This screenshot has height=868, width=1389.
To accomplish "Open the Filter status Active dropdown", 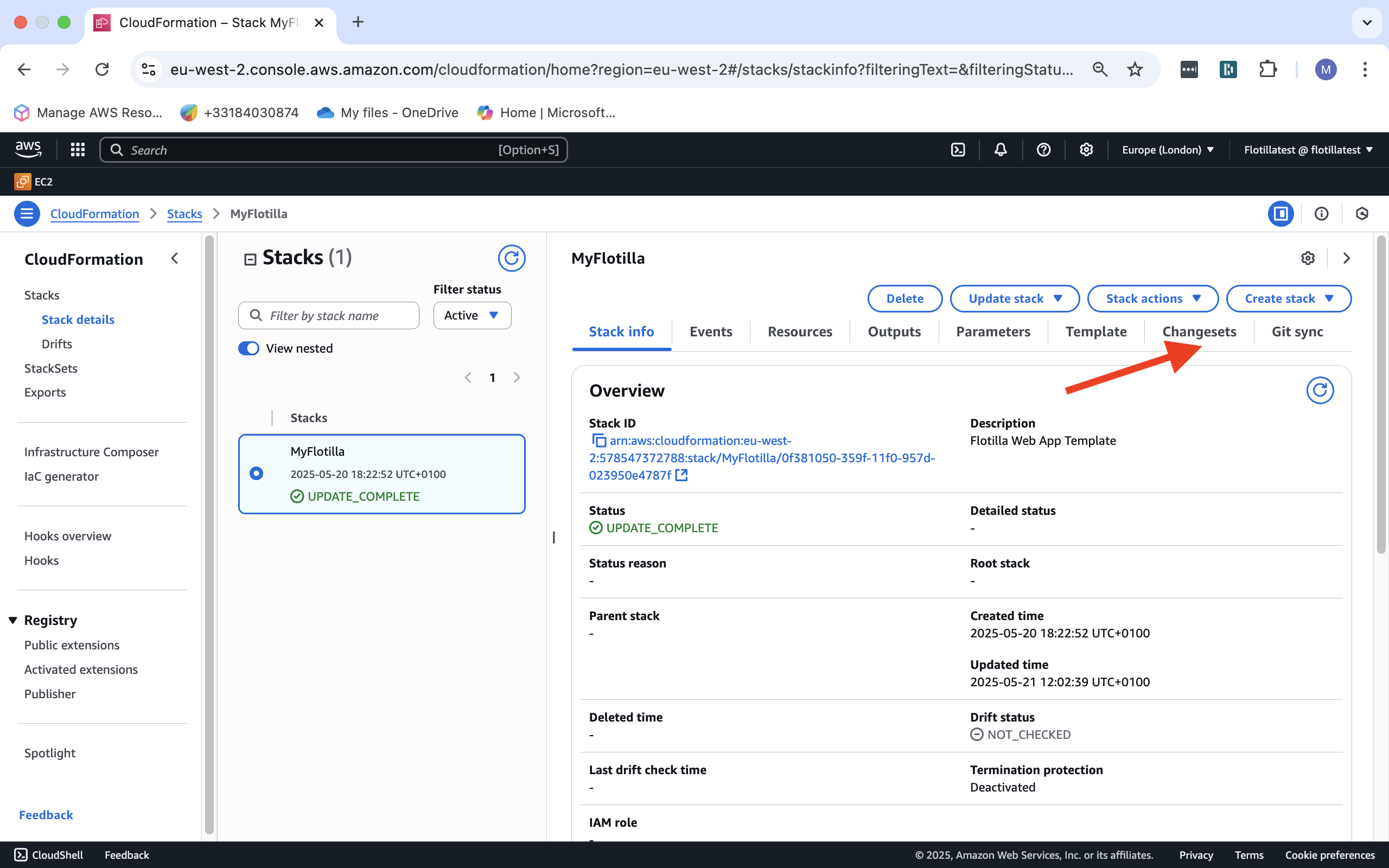I will click(472, 315).
